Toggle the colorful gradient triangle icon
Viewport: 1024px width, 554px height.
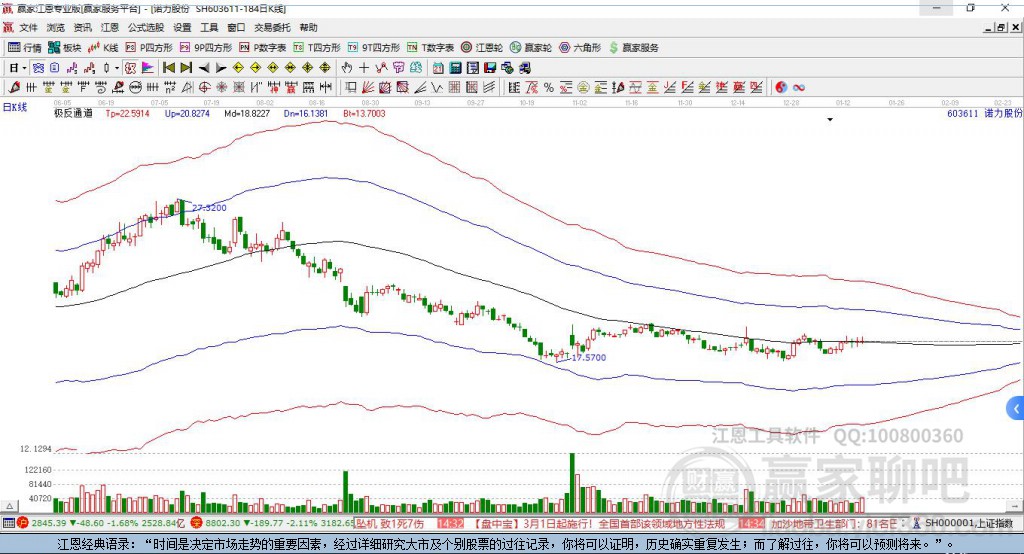[148, 68]
